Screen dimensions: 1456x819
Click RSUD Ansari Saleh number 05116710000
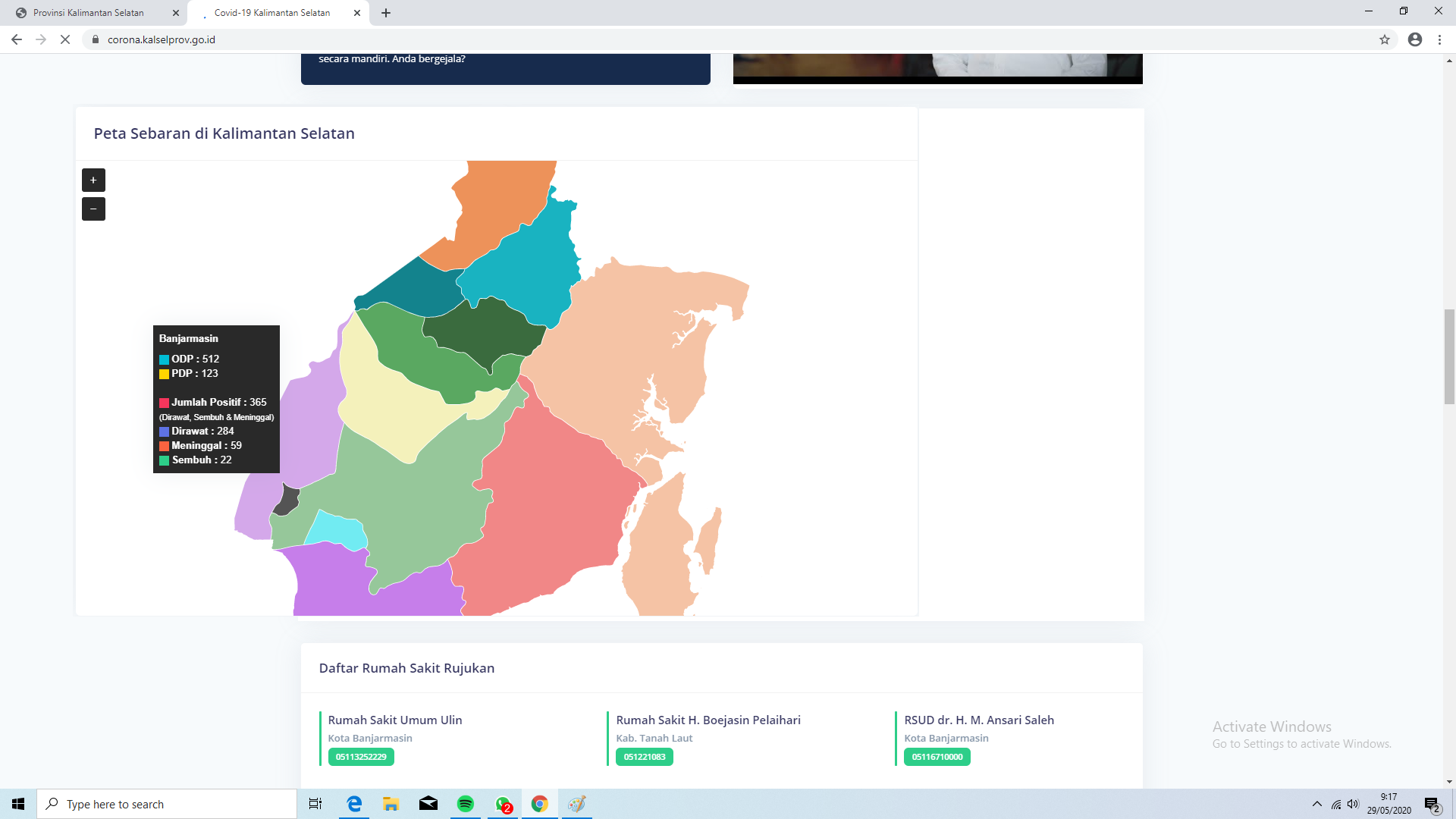(x=937, y=757)
